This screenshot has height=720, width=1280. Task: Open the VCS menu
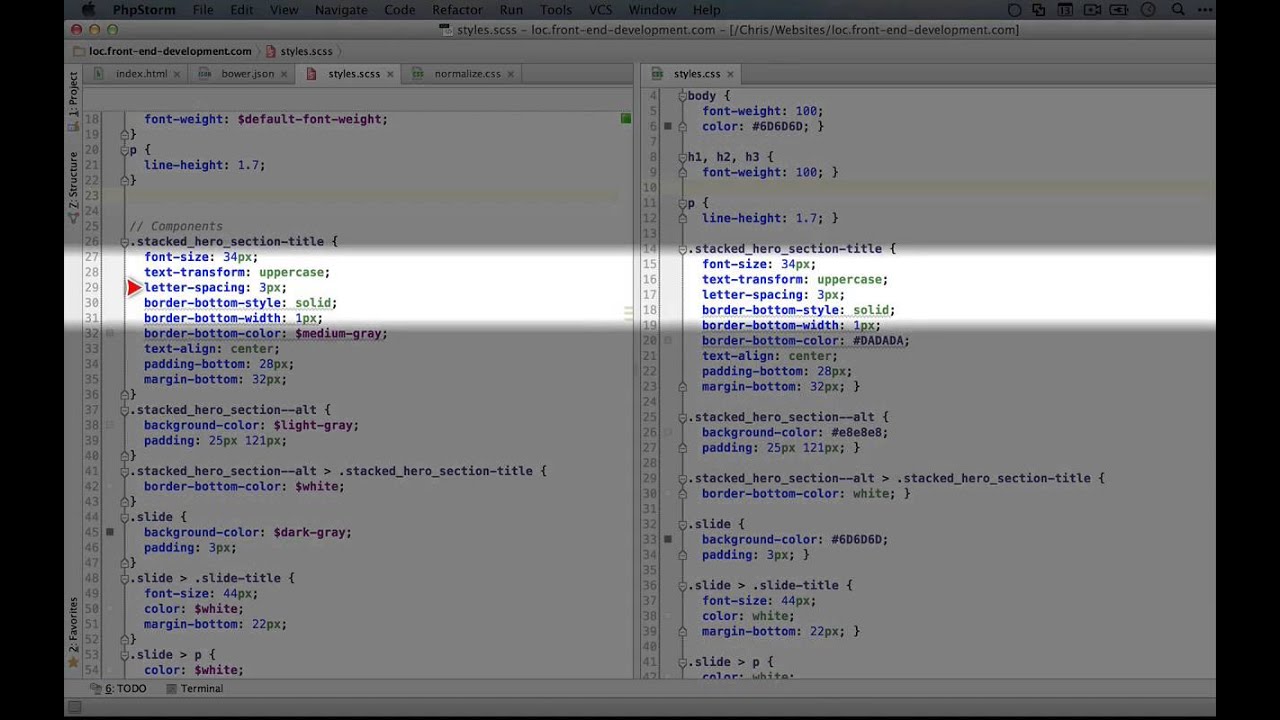tap(600, 10)
